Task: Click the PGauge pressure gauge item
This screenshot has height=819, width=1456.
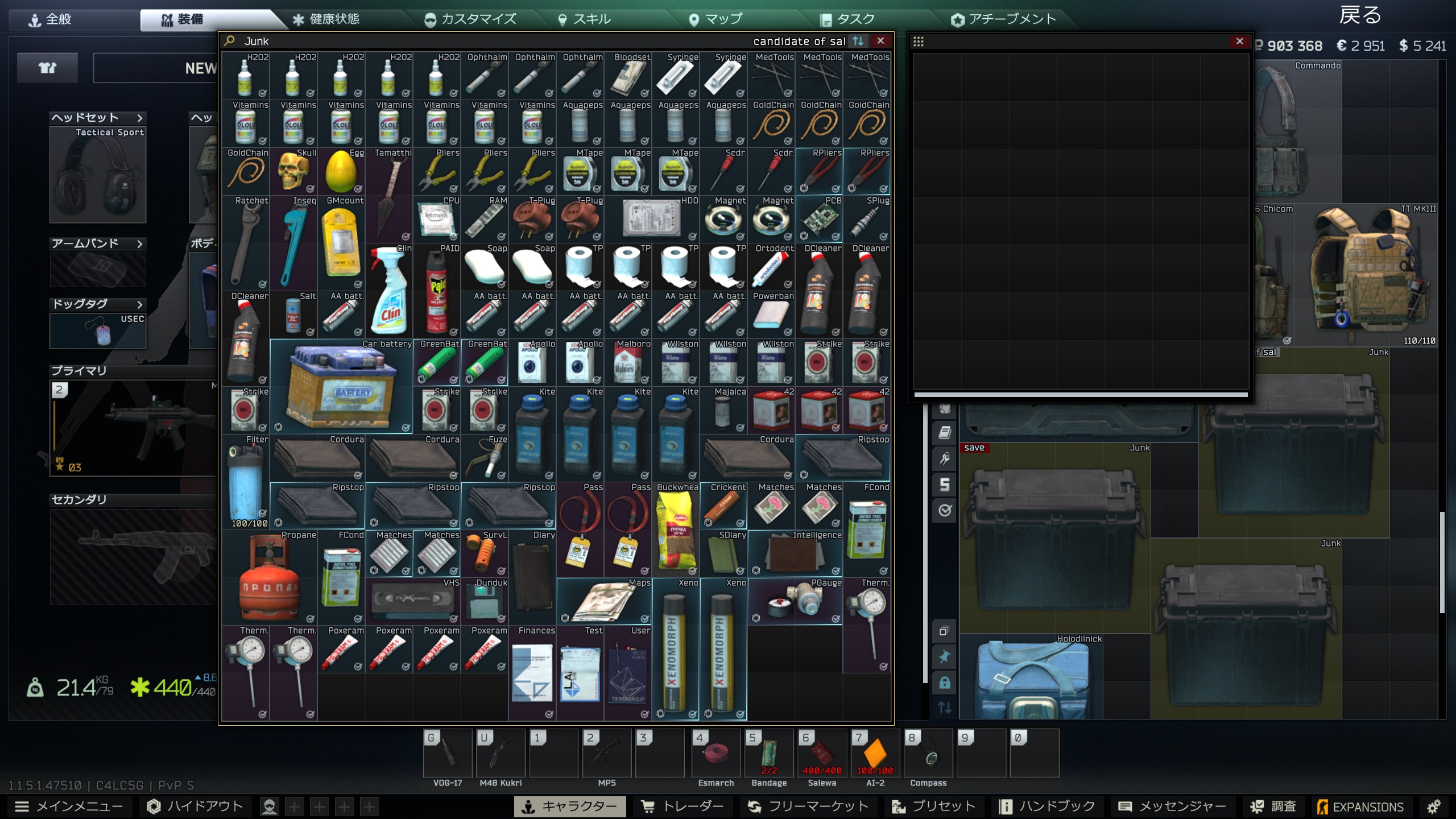Action: [x=795, y=601]
